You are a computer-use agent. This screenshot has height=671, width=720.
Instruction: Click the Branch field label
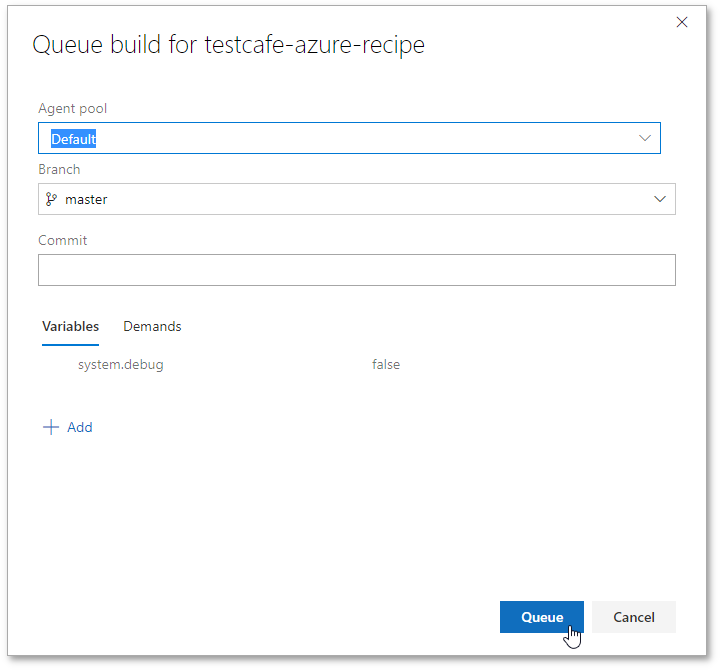point(59,169)
